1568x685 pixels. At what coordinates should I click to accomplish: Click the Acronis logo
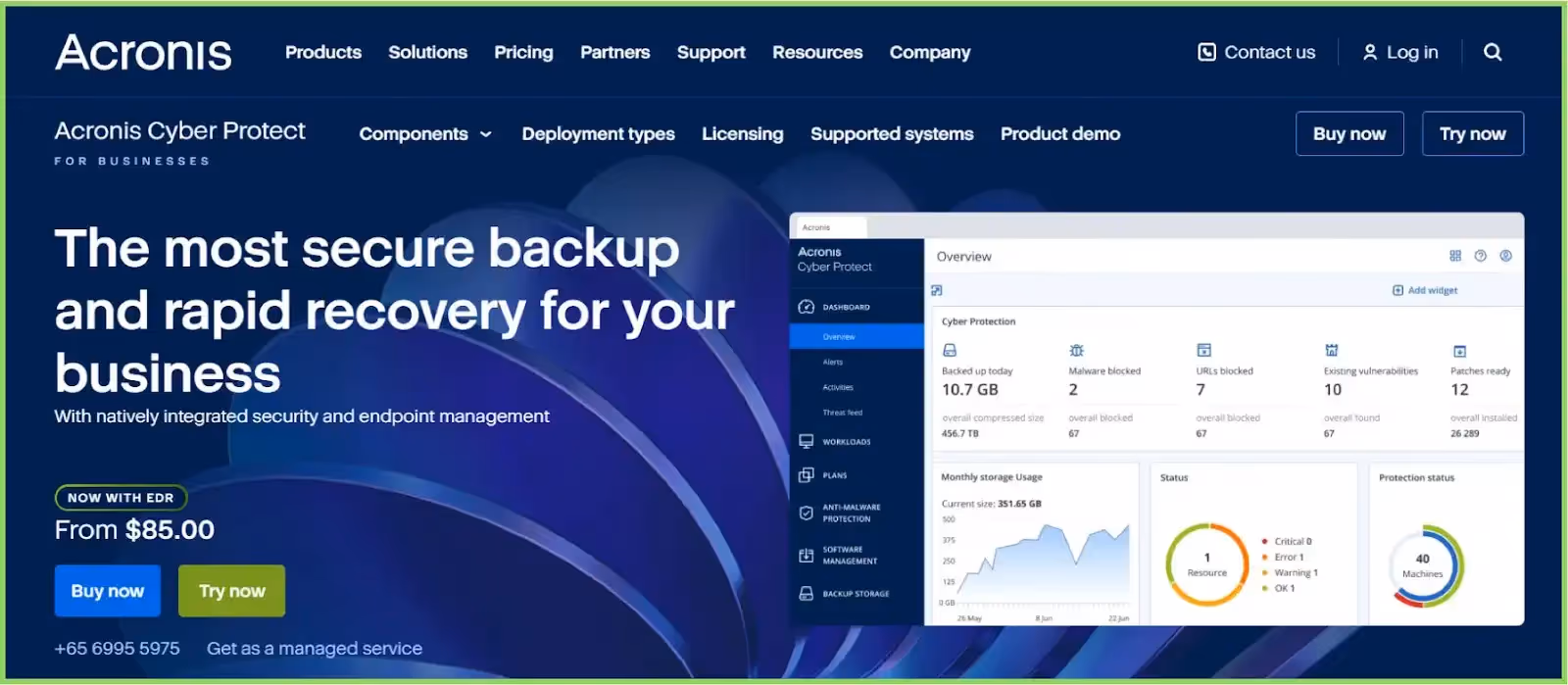[x=143, y=53]
